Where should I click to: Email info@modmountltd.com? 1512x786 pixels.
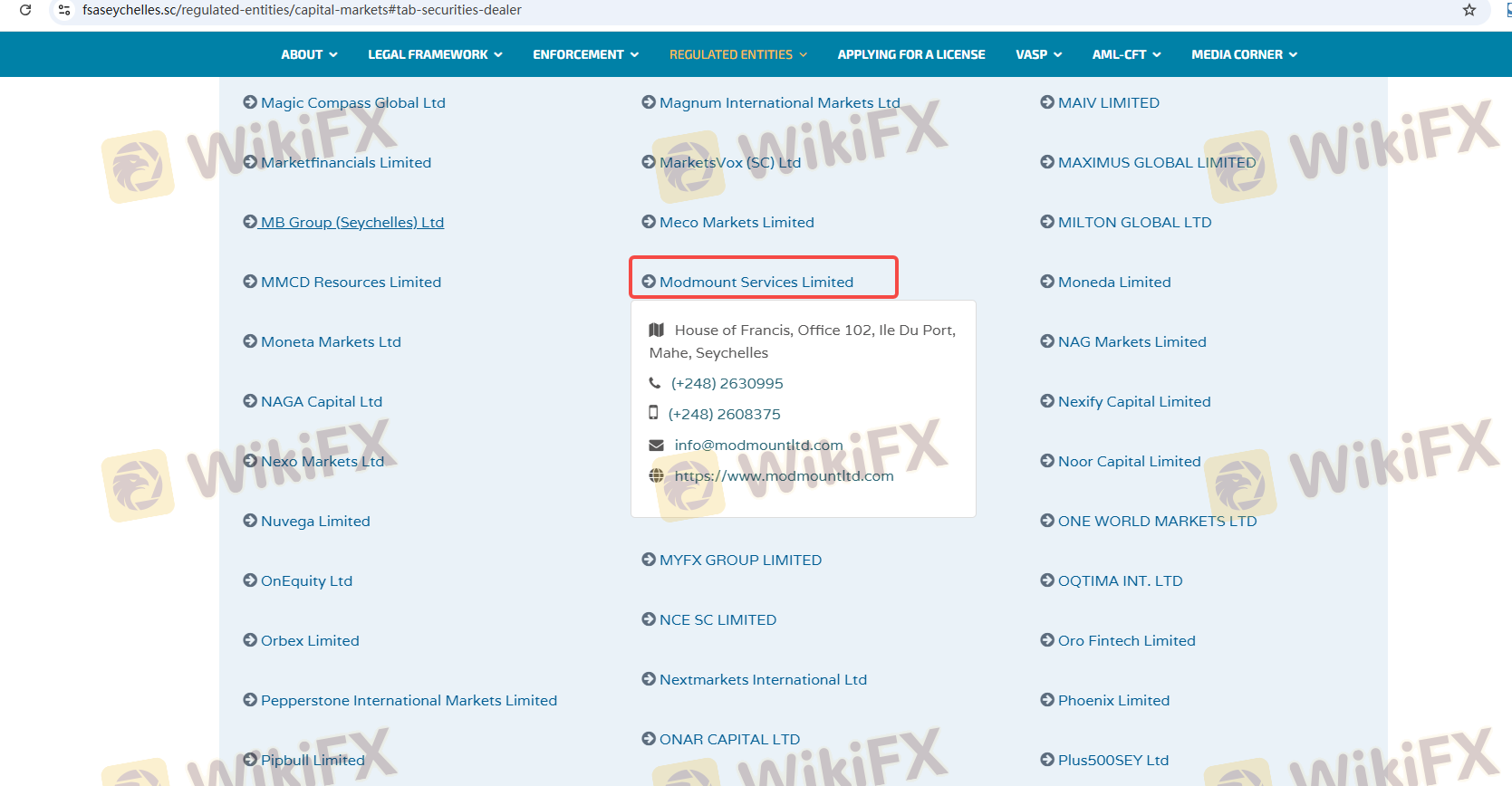[759, 445]
